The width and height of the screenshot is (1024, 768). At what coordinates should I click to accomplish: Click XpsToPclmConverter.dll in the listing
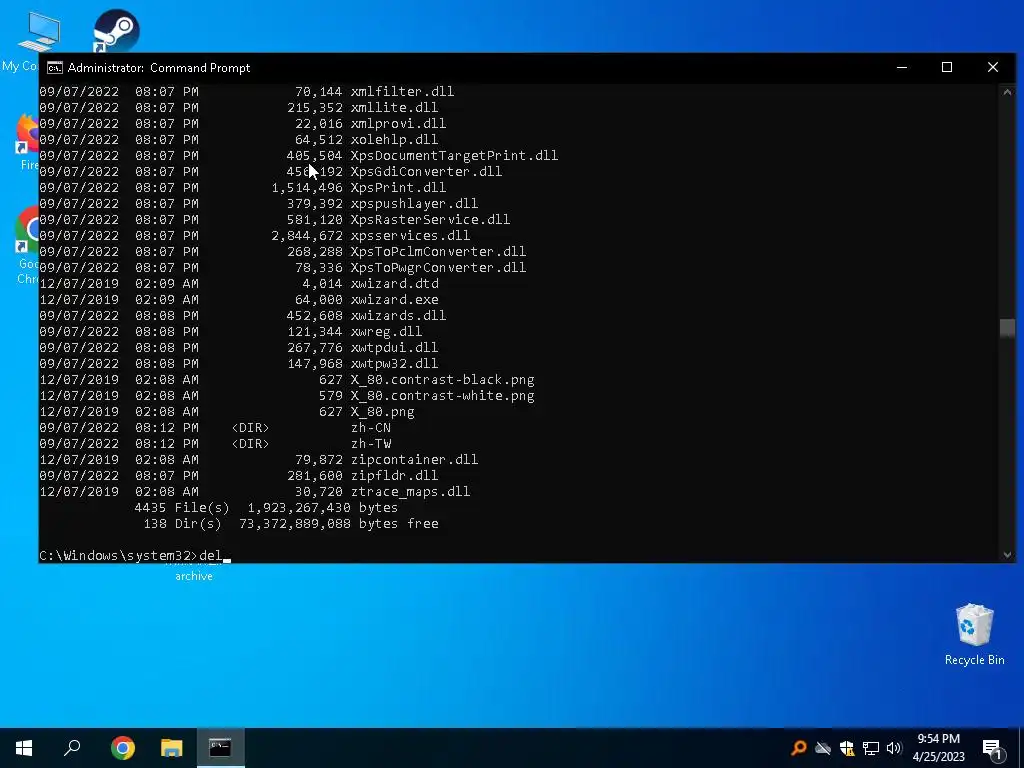pos(438,251)
